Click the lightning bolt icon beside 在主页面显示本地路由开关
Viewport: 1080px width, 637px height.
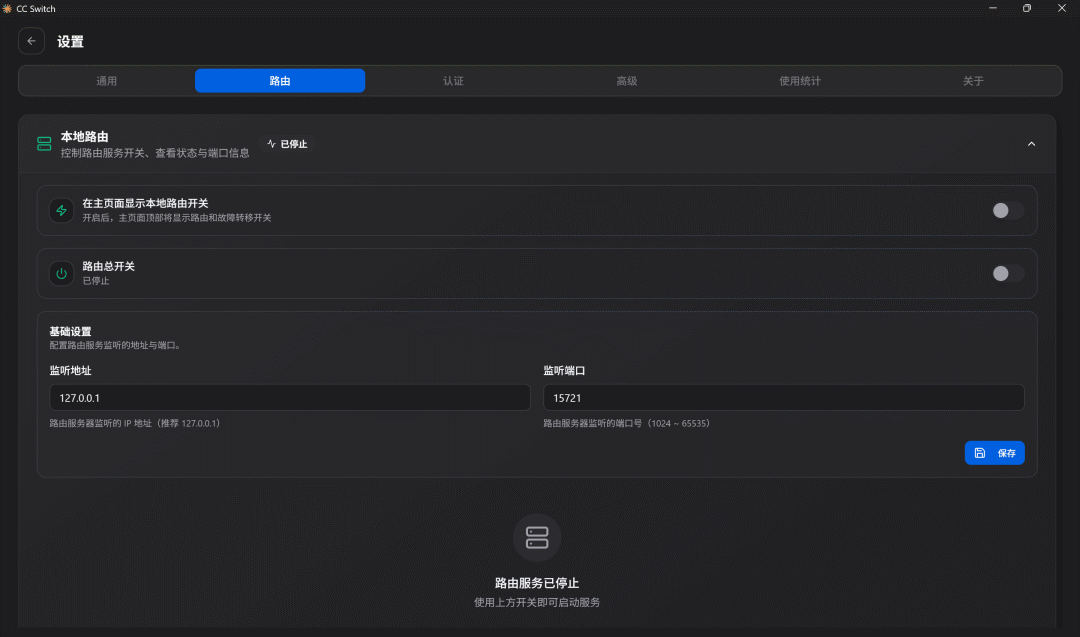(x=61, y=210)
